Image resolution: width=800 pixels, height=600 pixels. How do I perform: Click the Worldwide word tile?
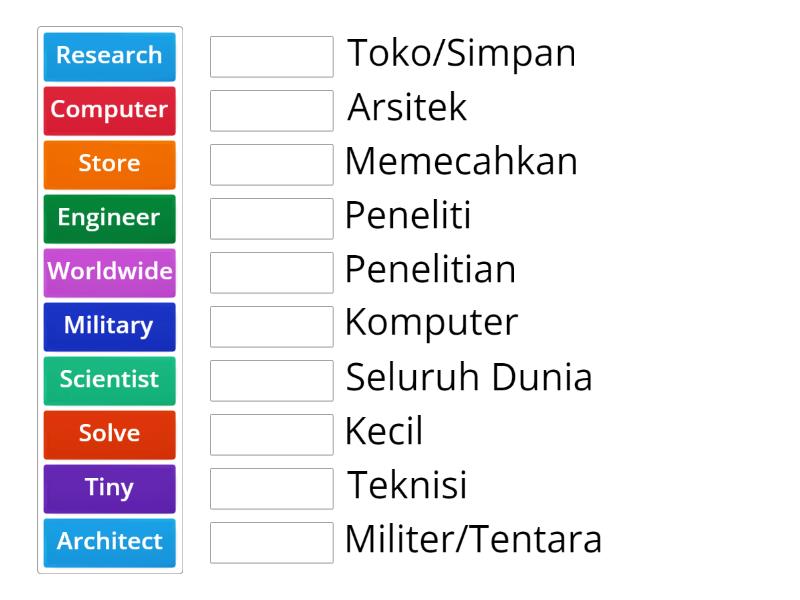coord(109,273)
